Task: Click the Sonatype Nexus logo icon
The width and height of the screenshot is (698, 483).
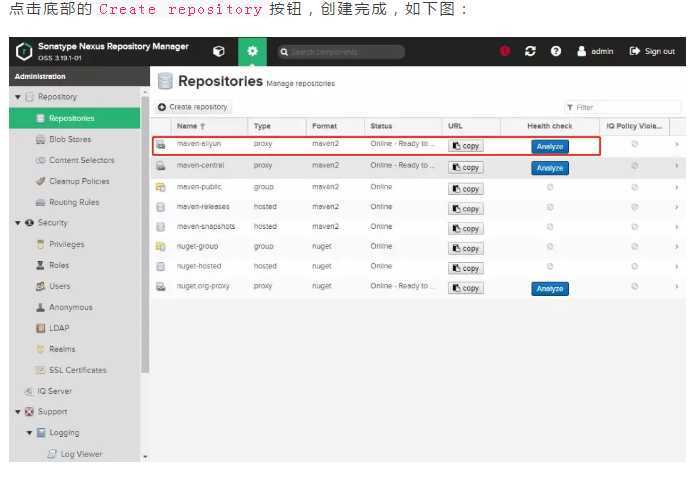Action: [x=24, y=51]
